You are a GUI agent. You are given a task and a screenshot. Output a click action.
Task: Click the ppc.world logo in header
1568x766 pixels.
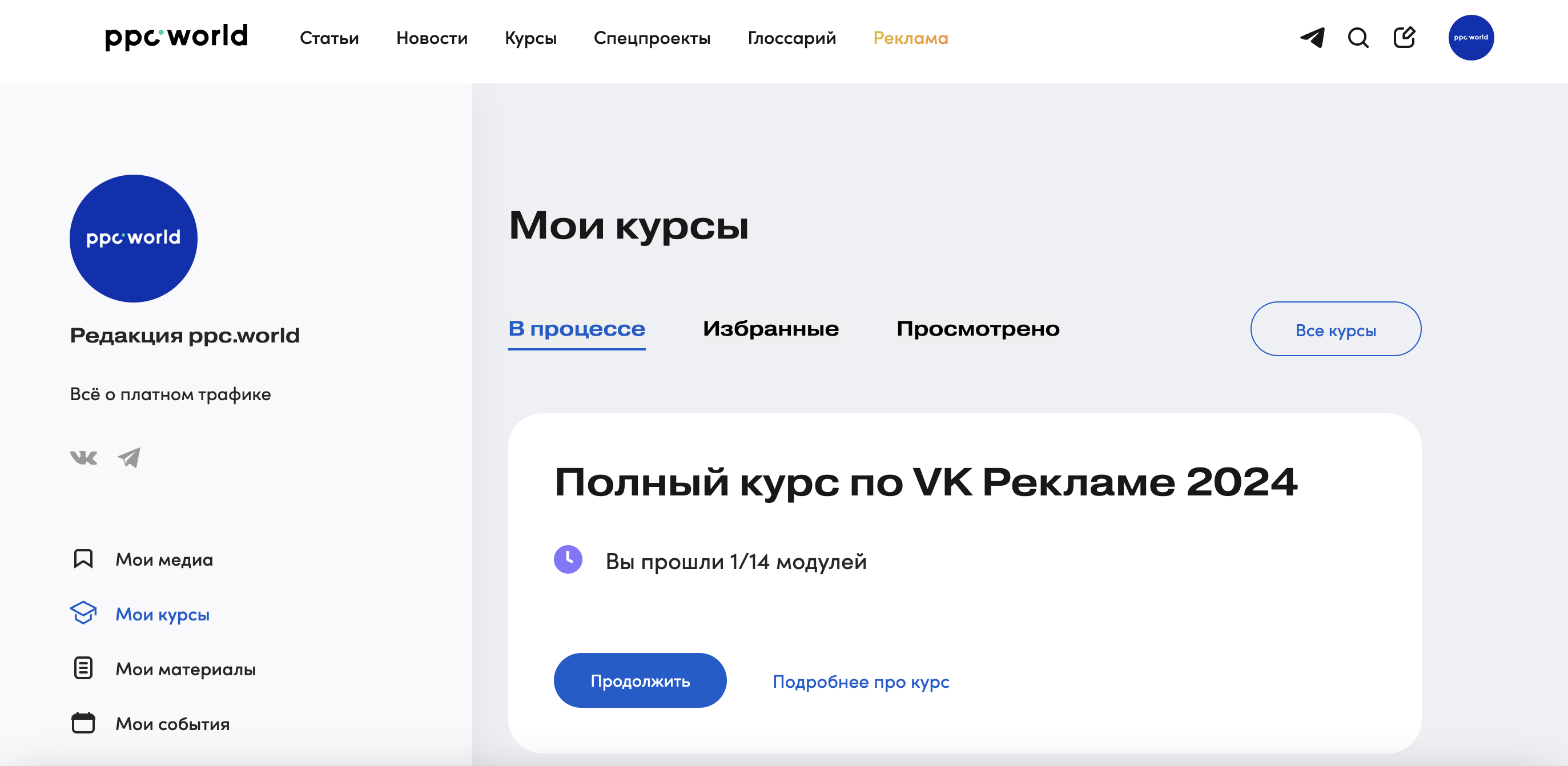click(x=176, y=37)
